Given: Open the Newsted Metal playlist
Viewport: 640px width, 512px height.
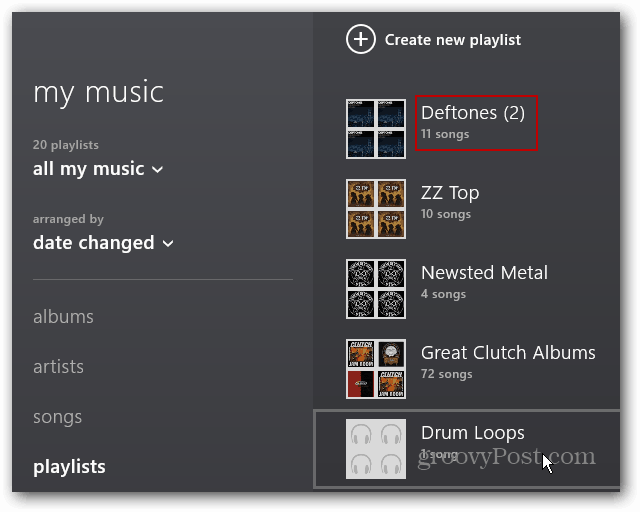Looking at the screenshot, I should pos(484,273).
